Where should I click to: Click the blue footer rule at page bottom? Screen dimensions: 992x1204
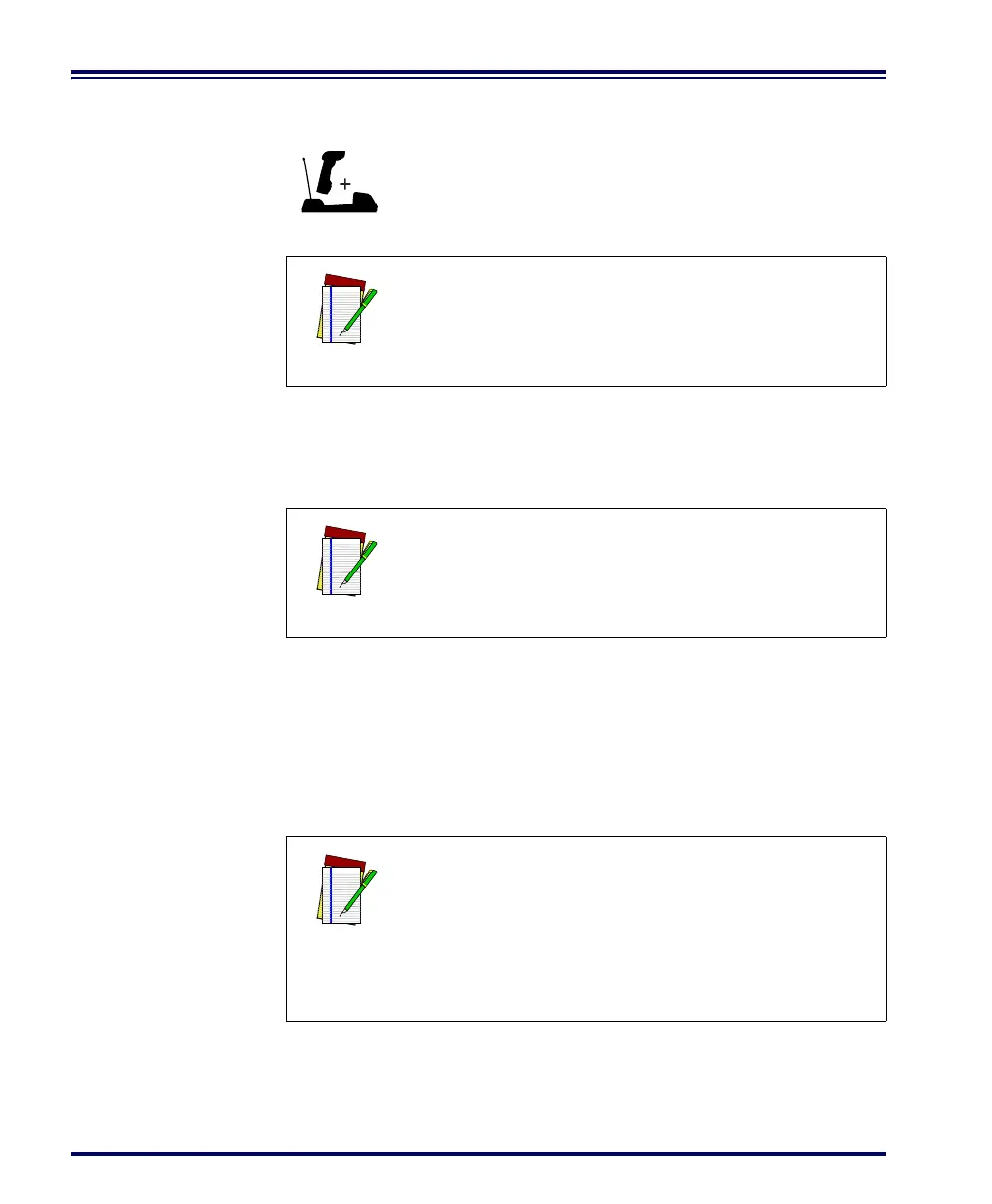[x=479, y=1154]
